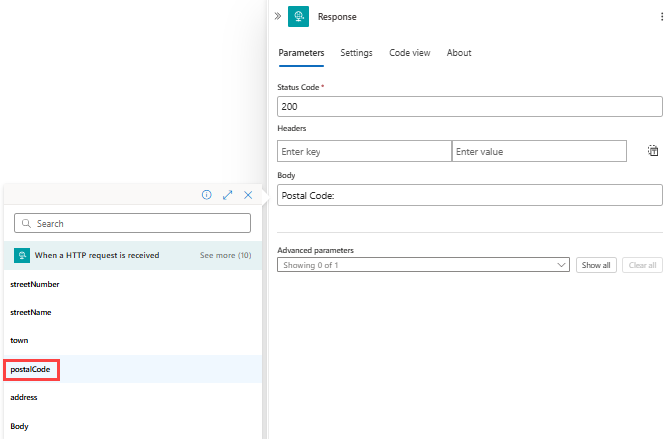Click the Response action icon

coord(298,17)
